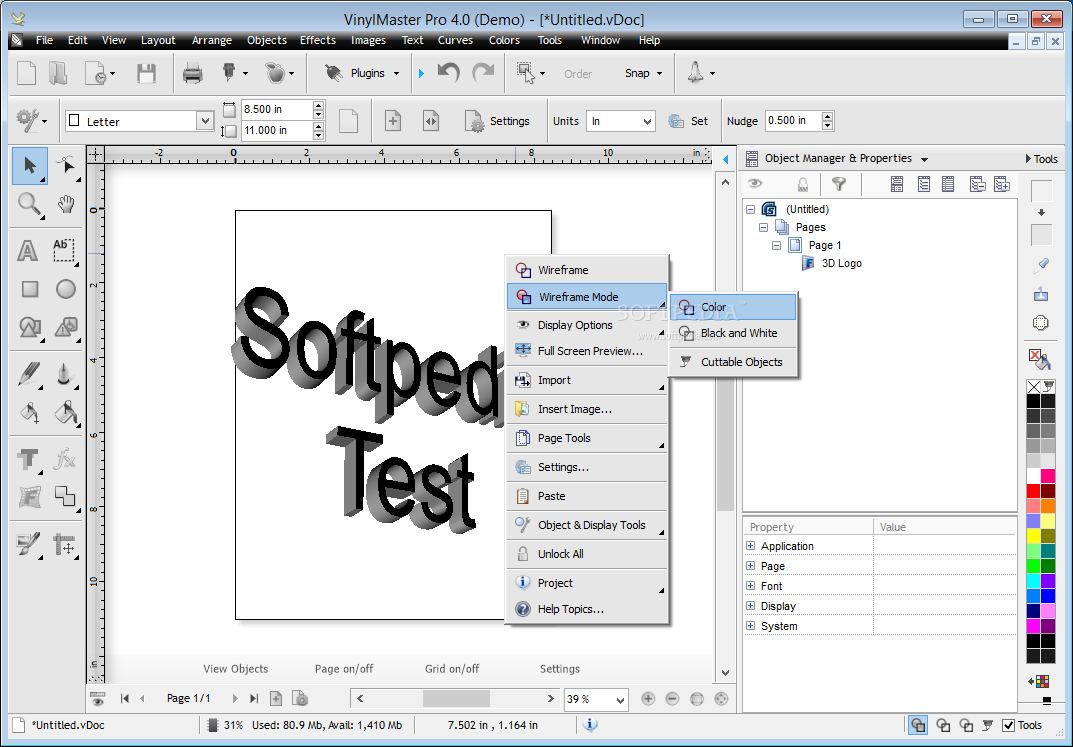Click the eyedropper icon in right panel
The image size is (1073, 747).
point(1041,265)
